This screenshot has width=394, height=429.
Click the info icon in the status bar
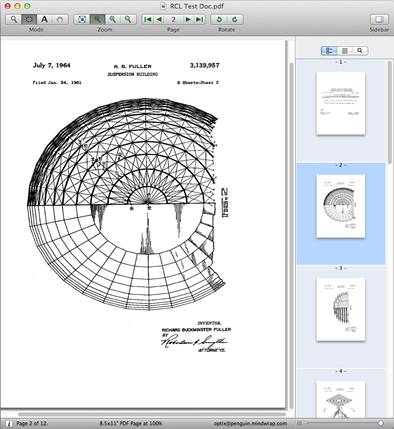click(x=9, y=423)
